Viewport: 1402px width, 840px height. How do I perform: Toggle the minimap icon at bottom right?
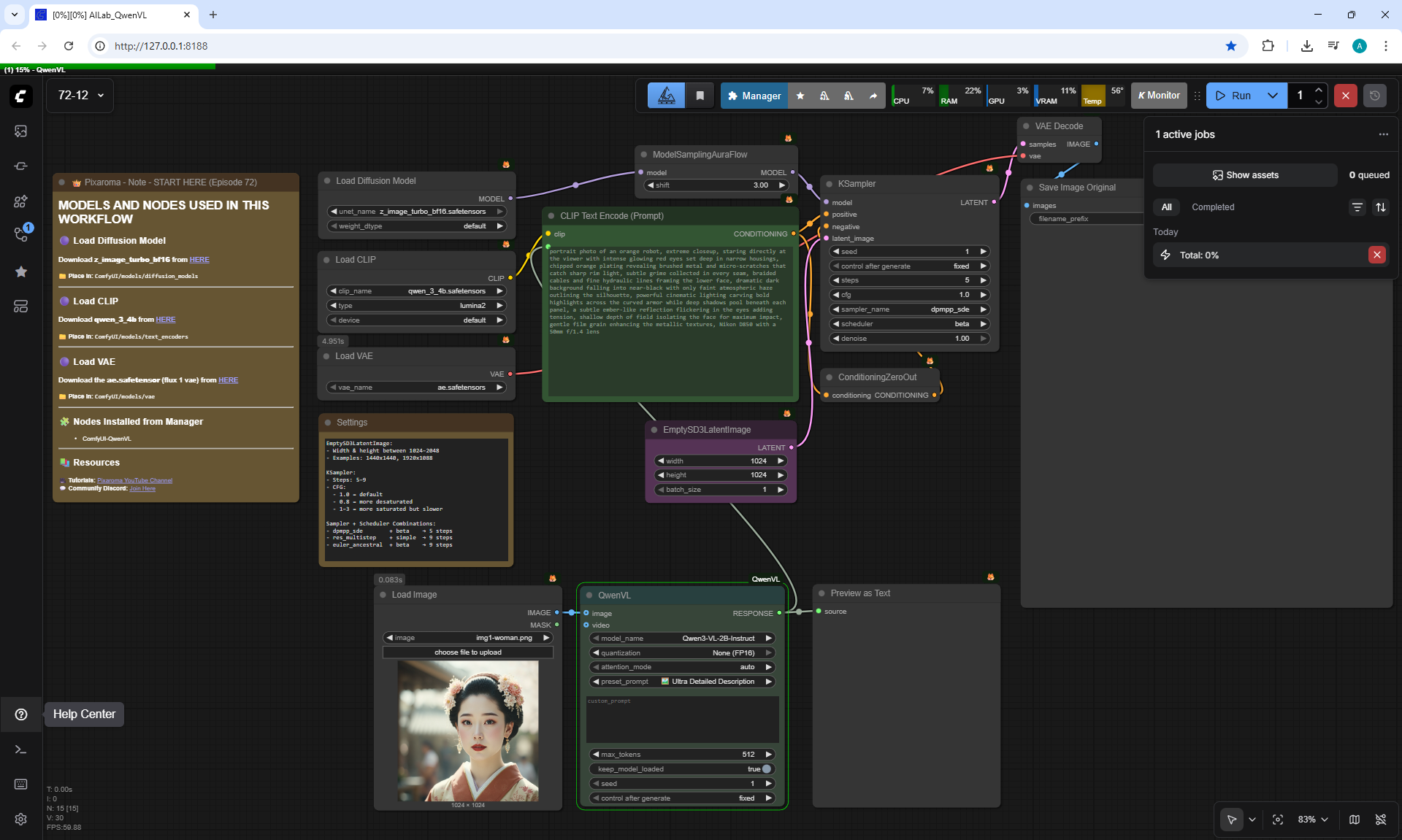[1354, 820]
